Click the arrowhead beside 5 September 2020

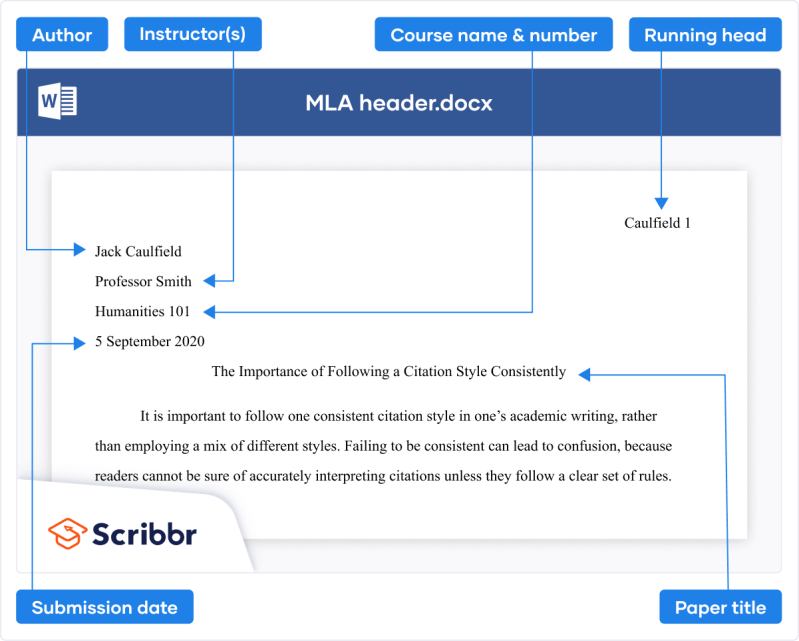pos(79,343)
